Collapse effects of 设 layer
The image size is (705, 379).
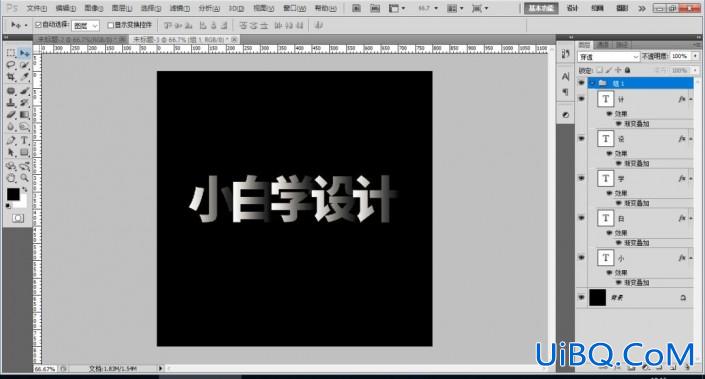tap(690, 139)
